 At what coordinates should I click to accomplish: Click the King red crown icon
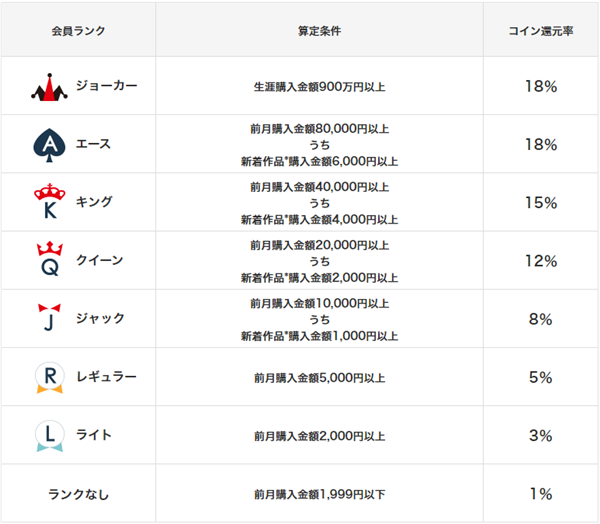[48, 202]
